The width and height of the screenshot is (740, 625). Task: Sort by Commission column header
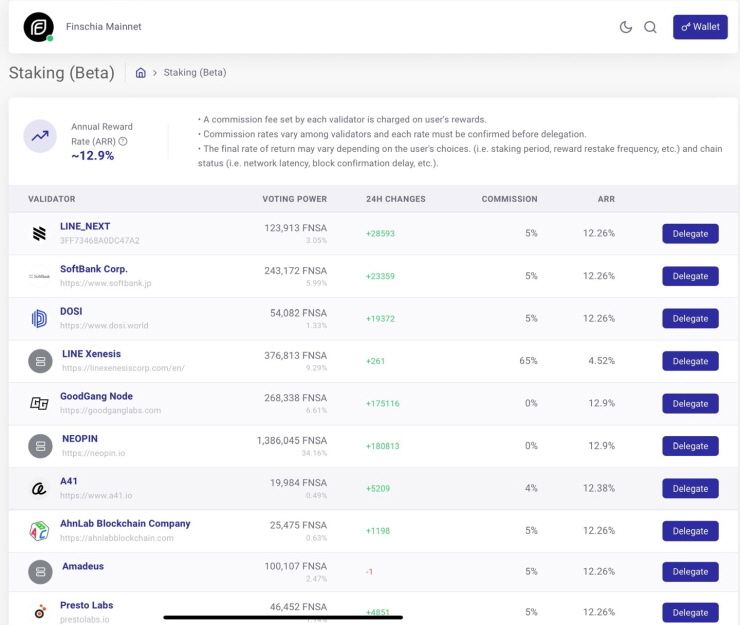tap(509, 199)
